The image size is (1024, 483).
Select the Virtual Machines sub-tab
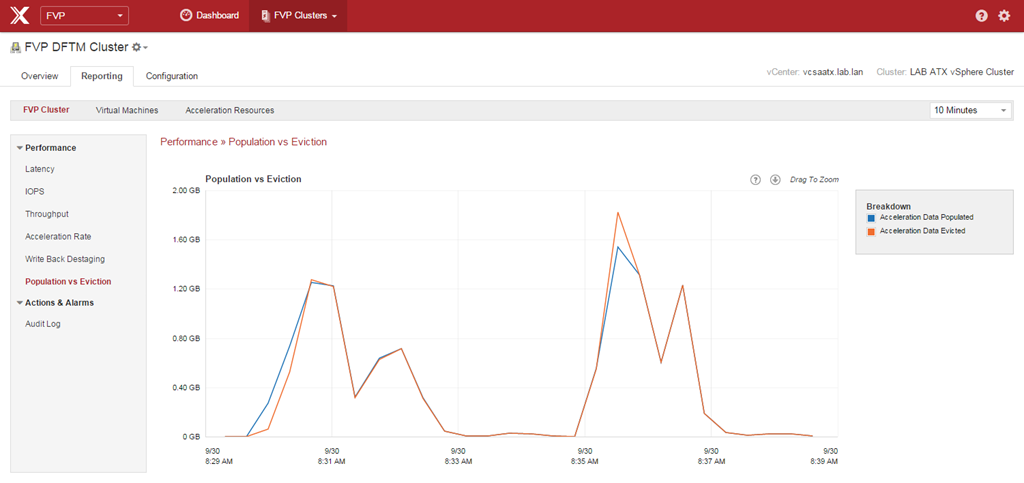coord(127,110)
